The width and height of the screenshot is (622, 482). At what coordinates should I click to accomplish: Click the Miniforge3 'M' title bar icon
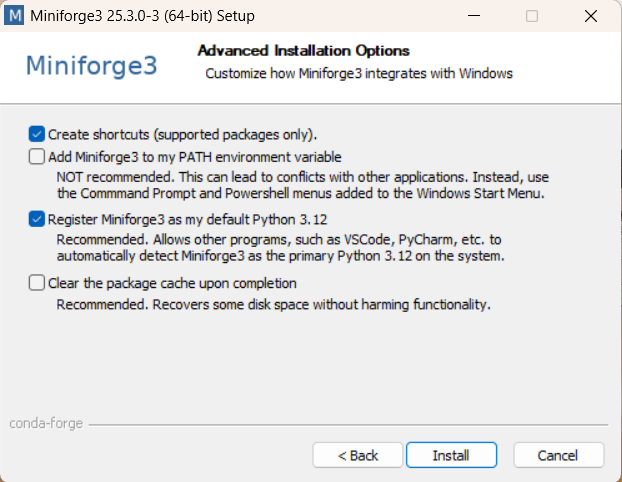pos(14,16)
